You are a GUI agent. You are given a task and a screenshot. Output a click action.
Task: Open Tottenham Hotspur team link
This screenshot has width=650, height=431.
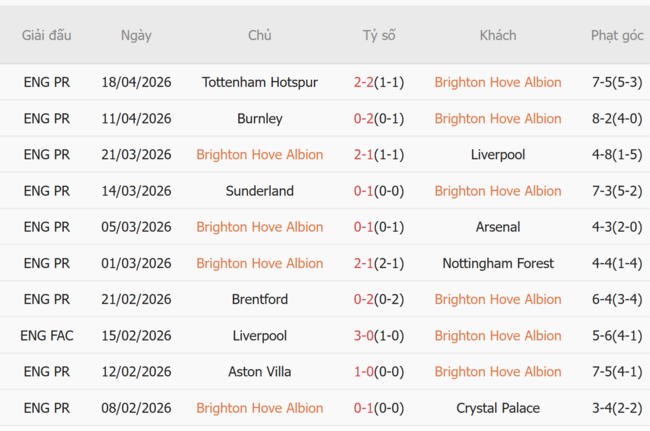(260, 82)
